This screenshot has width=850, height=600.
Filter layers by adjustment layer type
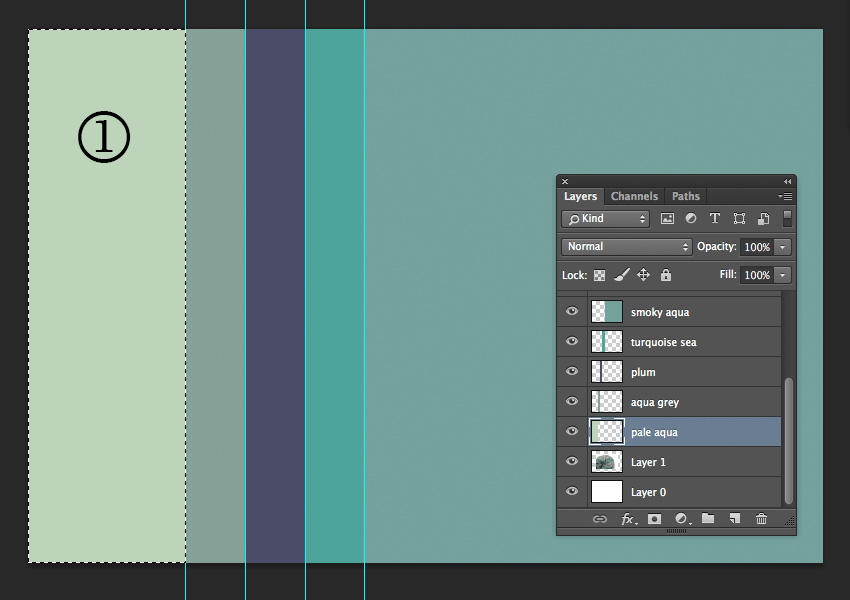691,218
